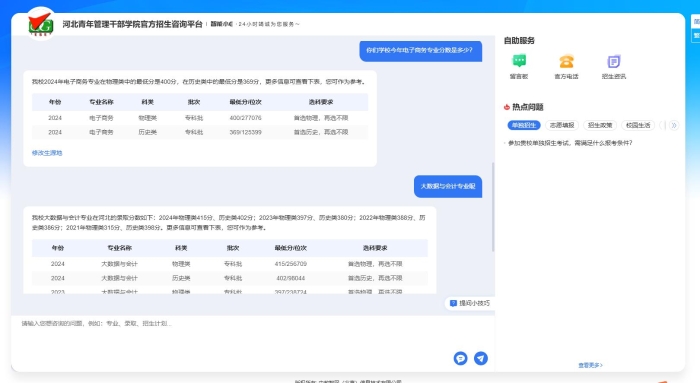Click the 自助服务 section heading
Screen dimensions: 700x383
coord(519,41)
